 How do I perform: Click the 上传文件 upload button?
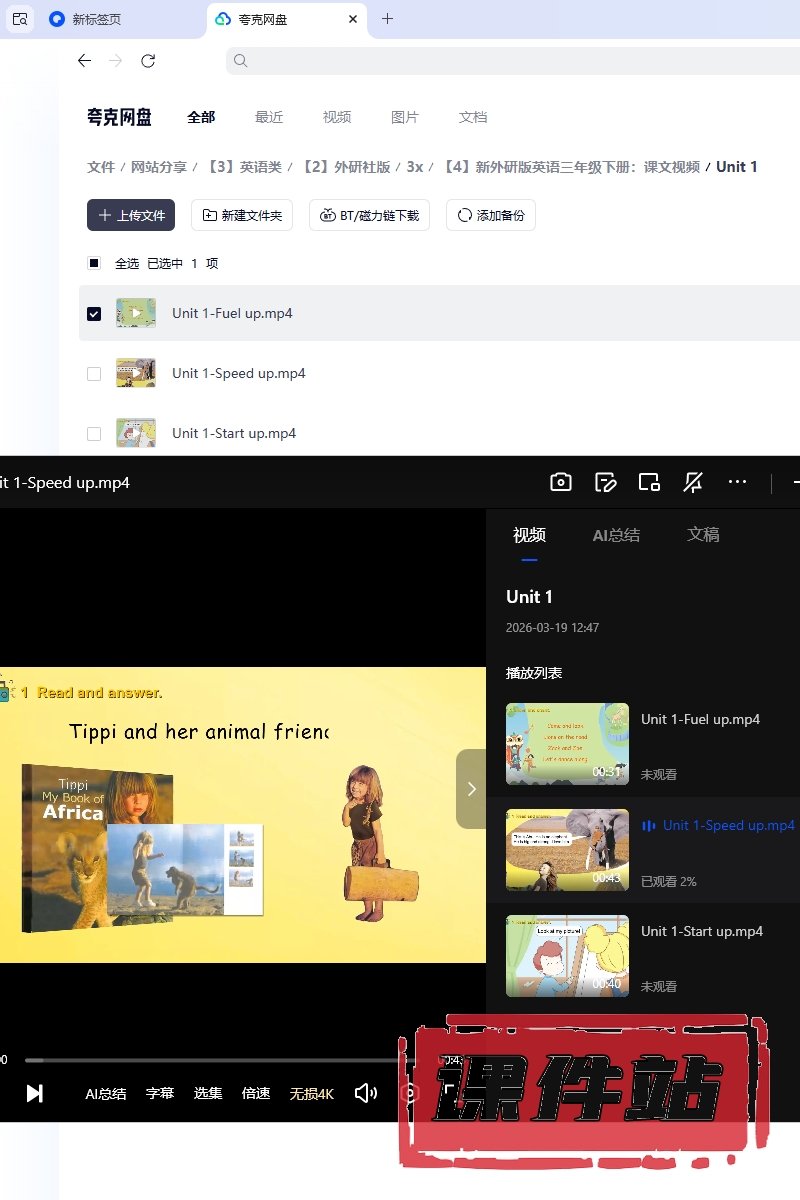click(x=131, y=215)
